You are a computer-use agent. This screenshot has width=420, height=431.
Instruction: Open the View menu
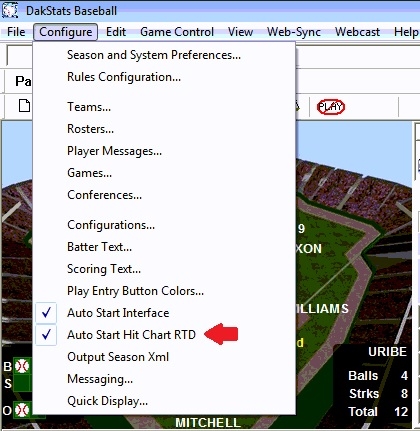pos(240,32)
